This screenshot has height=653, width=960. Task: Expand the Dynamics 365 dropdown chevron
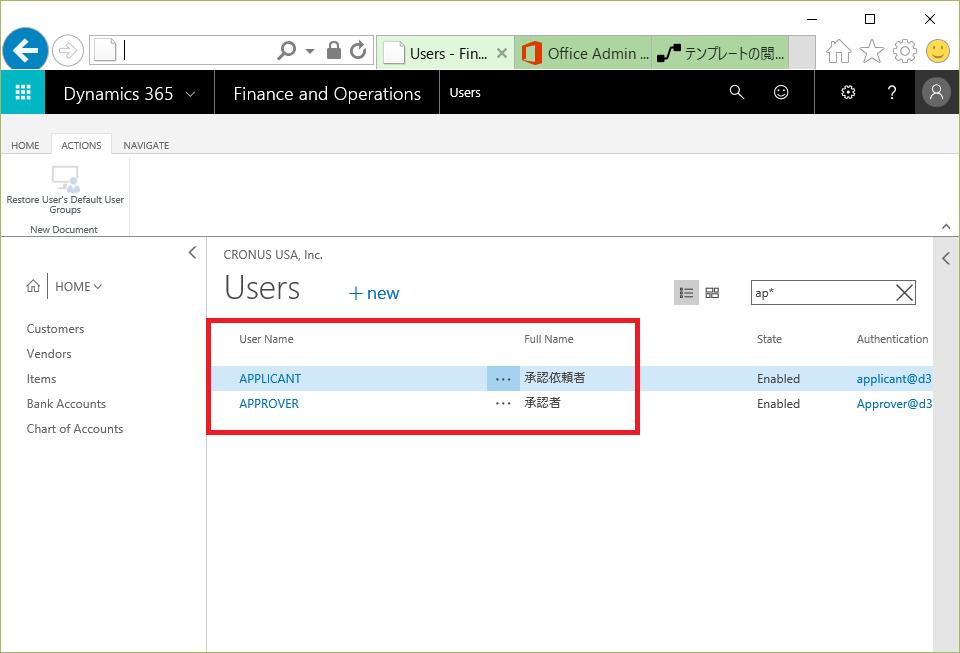point(190,94)
